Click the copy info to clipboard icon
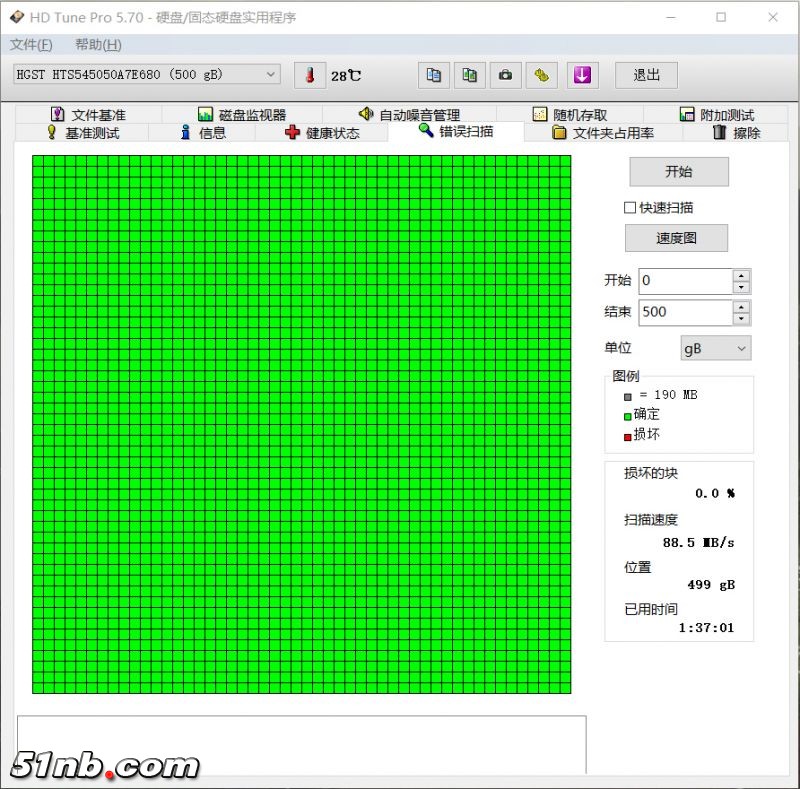 pos(433,75)
